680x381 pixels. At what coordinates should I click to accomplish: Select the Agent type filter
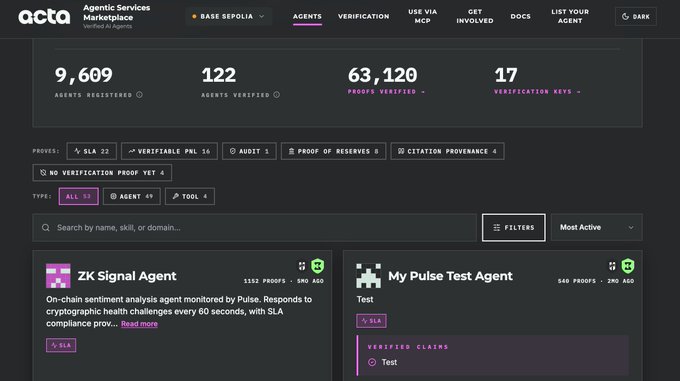point(131,196)
